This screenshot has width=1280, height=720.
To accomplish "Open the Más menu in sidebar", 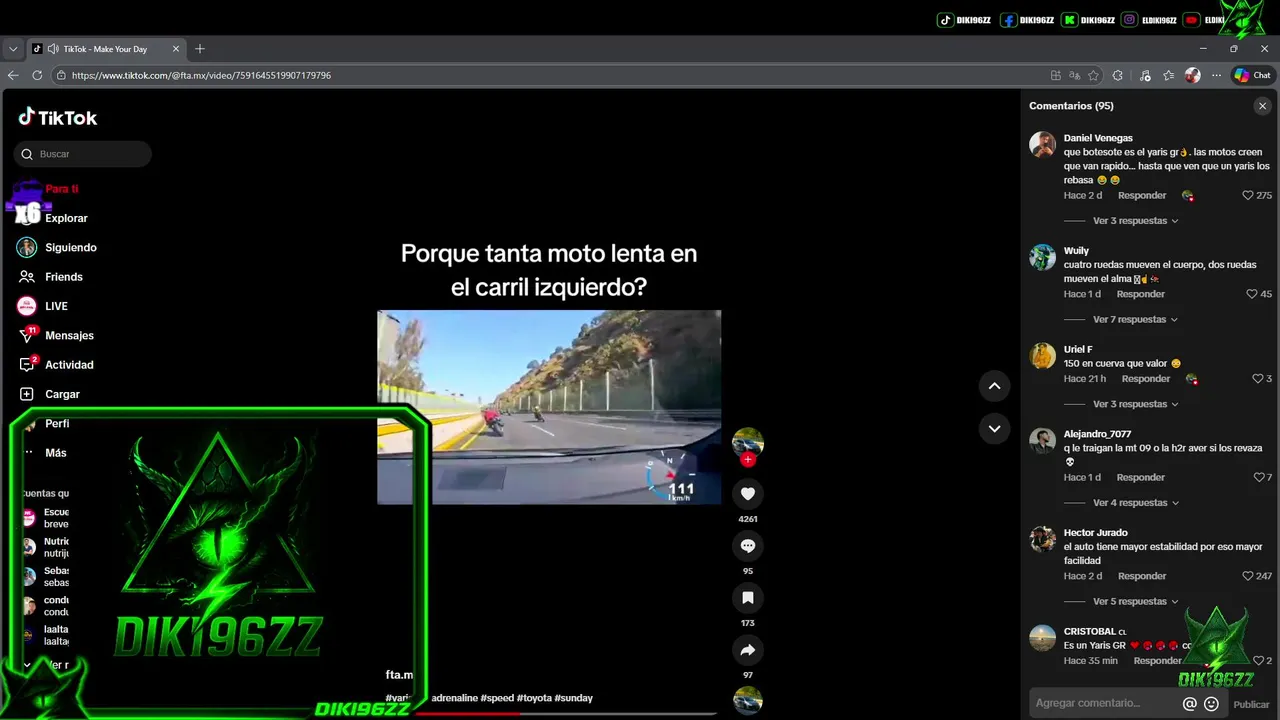I will [55, 453].
